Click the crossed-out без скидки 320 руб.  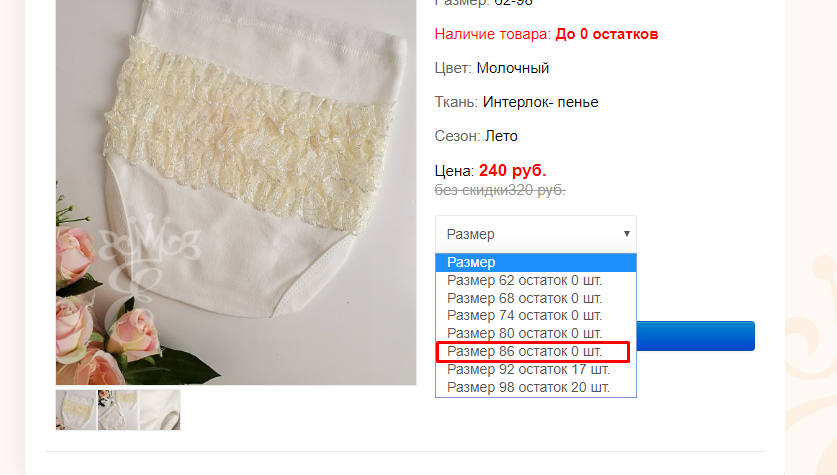pyautogui.click(x=500, y=190)
